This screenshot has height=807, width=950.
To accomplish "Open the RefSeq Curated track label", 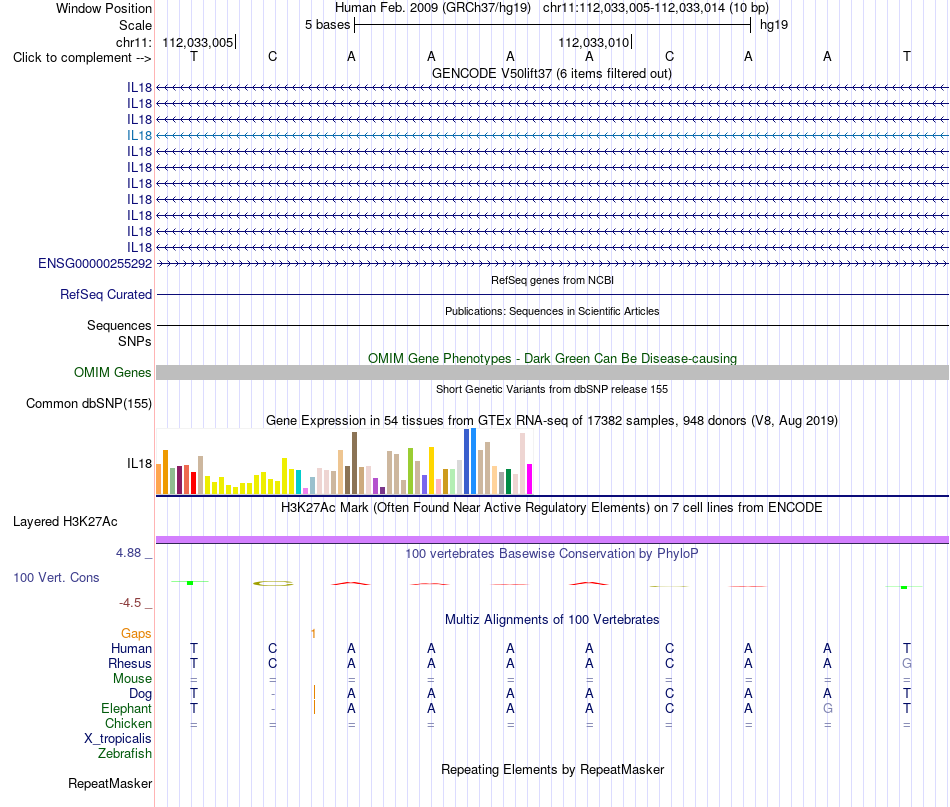I will pyautogui.click(x=106, y=294).
